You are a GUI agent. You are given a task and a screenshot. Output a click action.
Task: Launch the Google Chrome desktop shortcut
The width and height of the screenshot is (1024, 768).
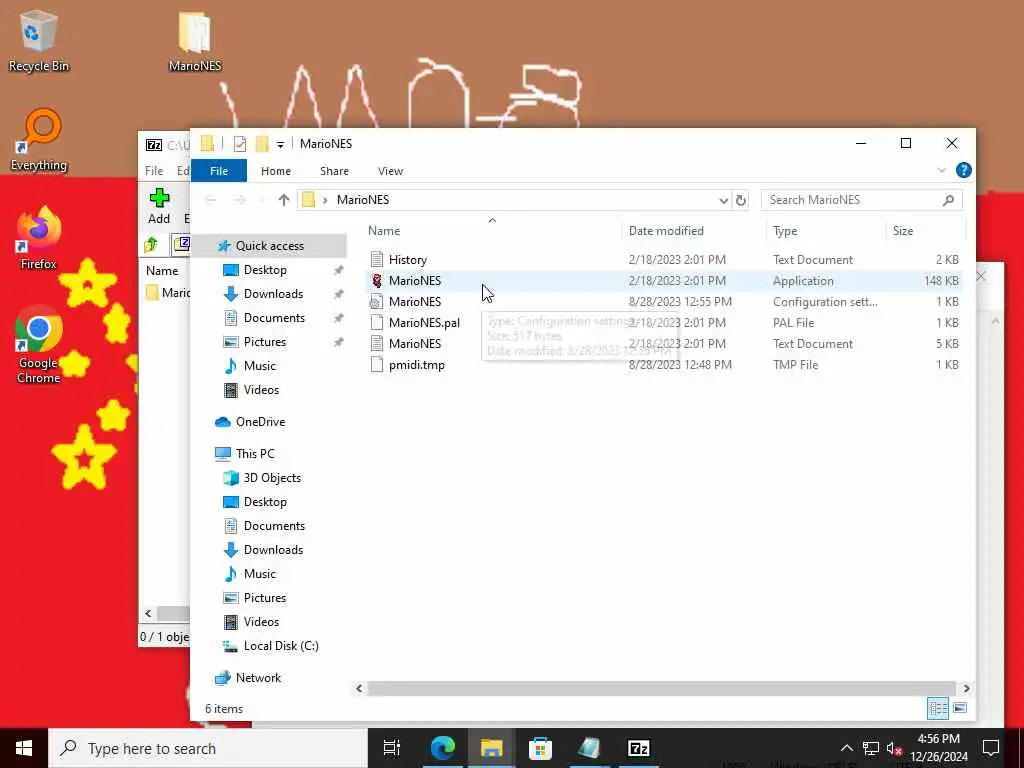point(39,345)
